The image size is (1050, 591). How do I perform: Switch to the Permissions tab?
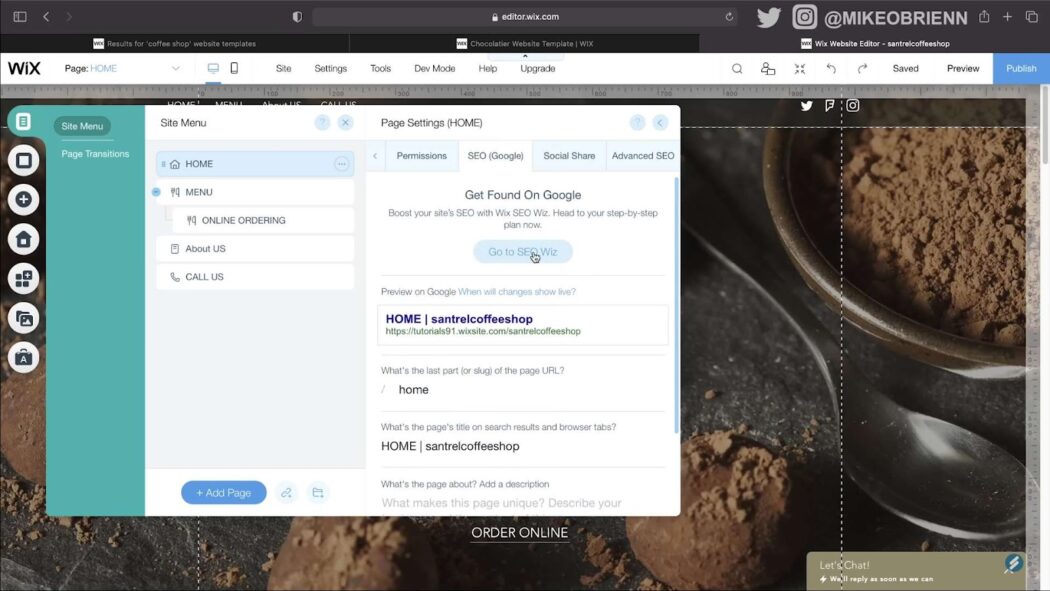(x=421, y=156)
